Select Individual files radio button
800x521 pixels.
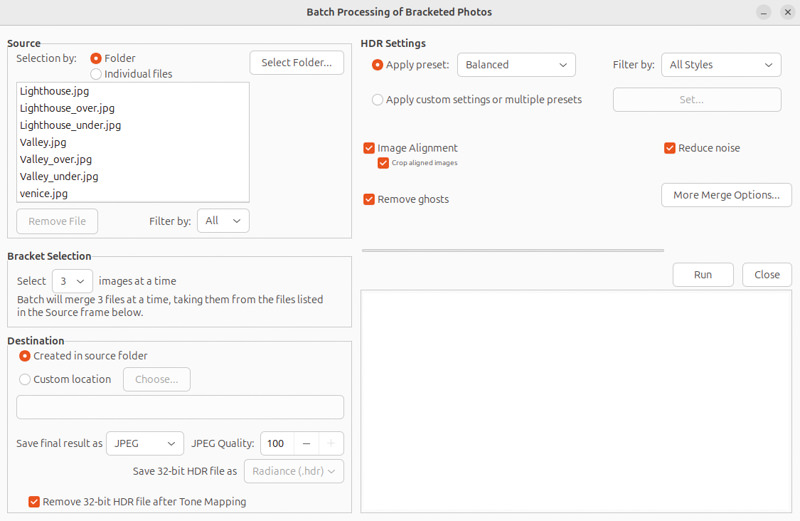pos(96,74)
